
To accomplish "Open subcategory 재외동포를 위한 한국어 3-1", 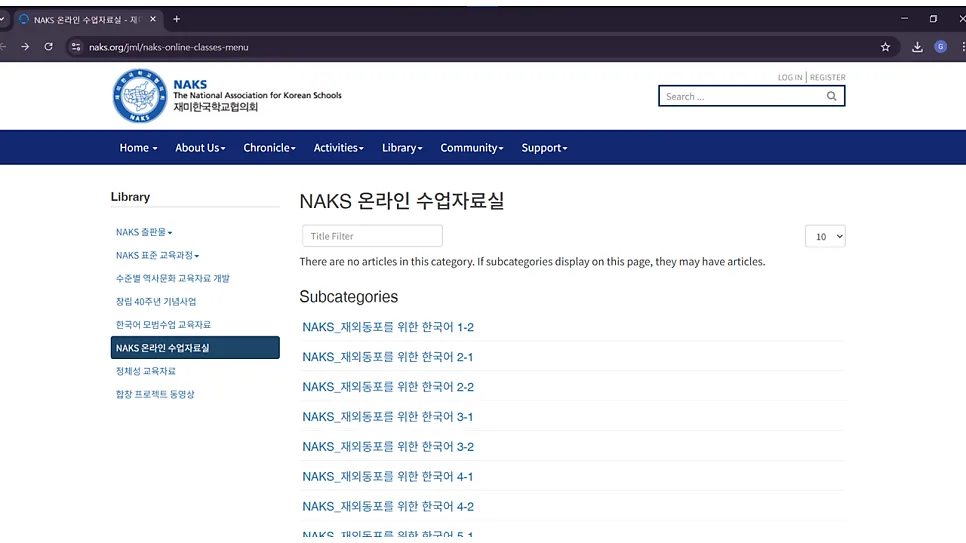I will (388, 417).
